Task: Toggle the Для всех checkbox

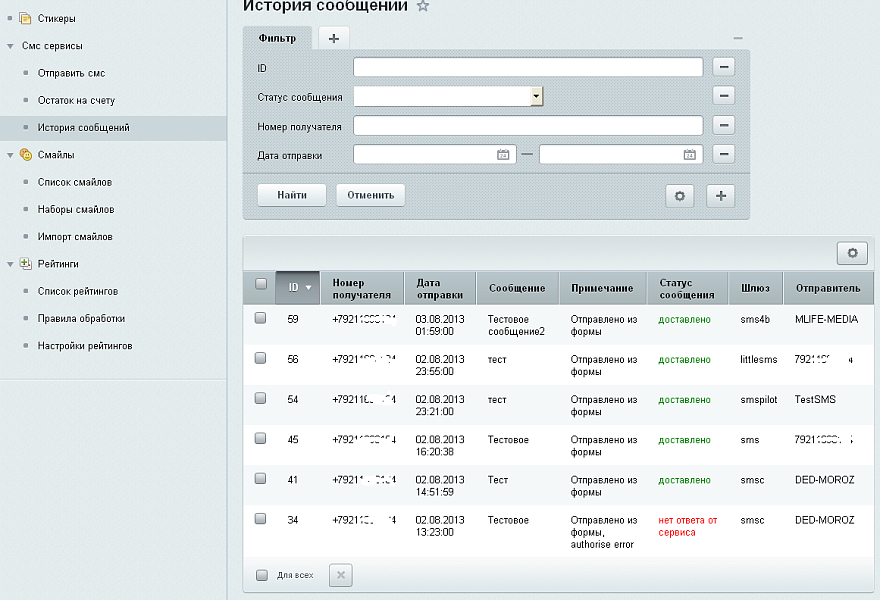Action: coord(262,575)
